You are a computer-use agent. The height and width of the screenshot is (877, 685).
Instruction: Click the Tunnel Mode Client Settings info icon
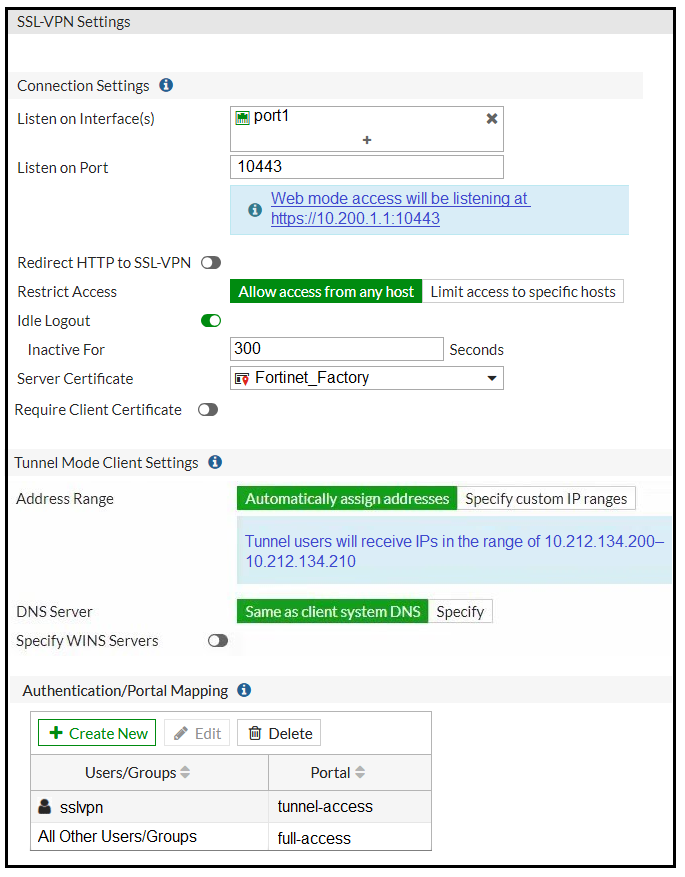(215, 462)
